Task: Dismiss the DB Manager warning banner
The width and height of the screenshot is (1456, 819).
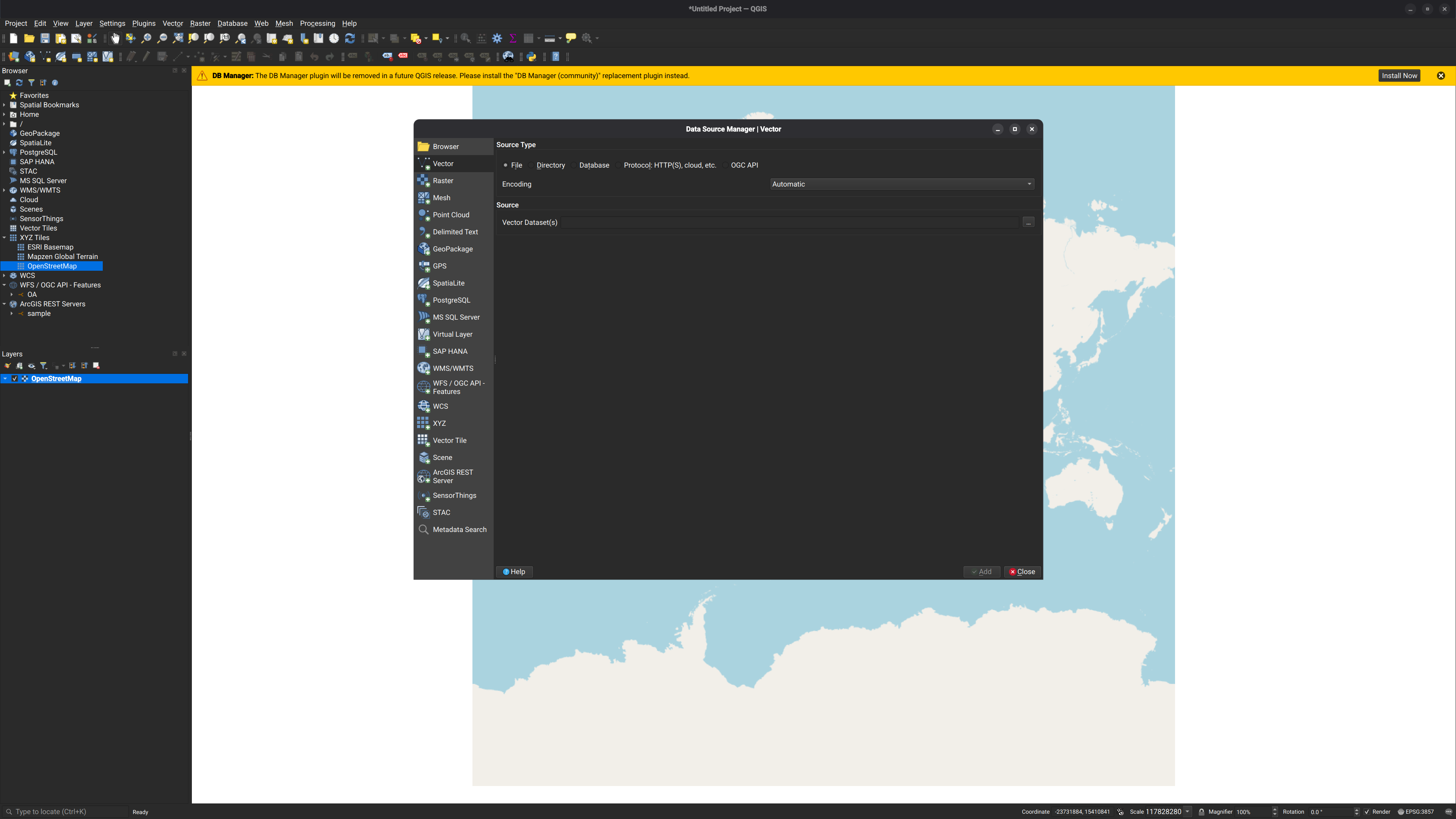Action: click(1441, 76)
